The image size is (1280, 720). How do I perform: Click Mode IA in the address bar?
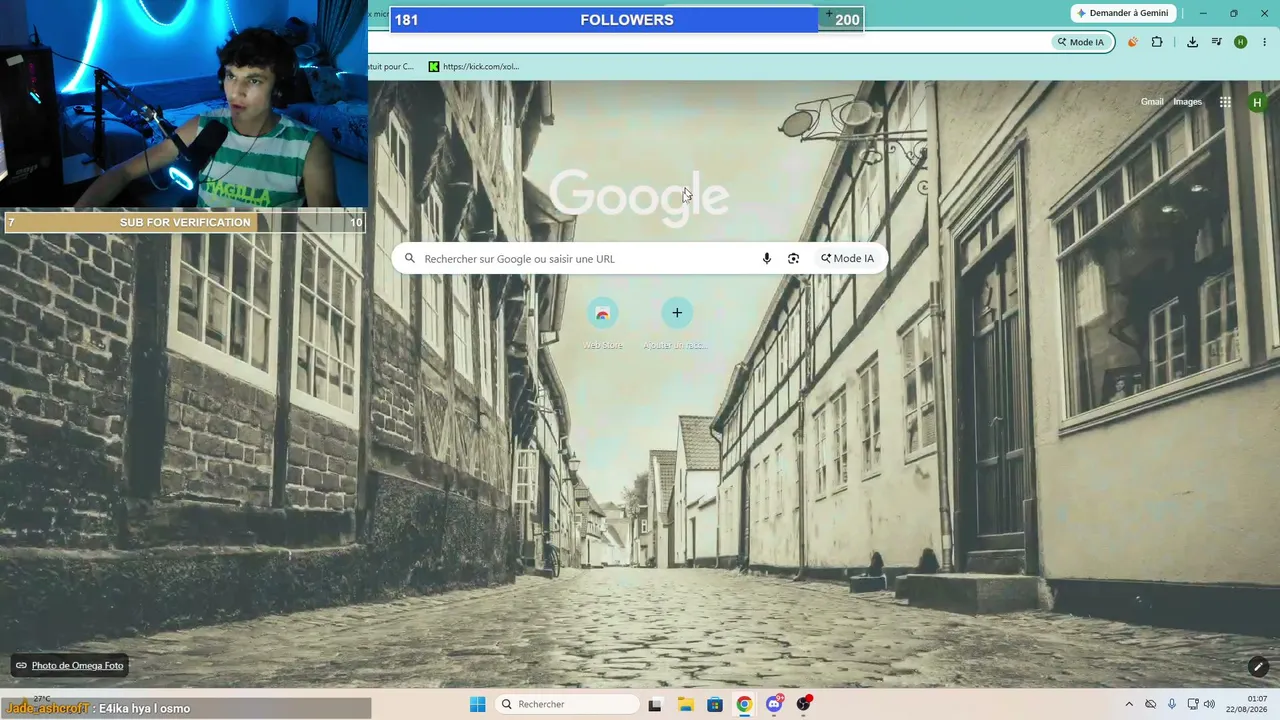(x=1080, y=42)
